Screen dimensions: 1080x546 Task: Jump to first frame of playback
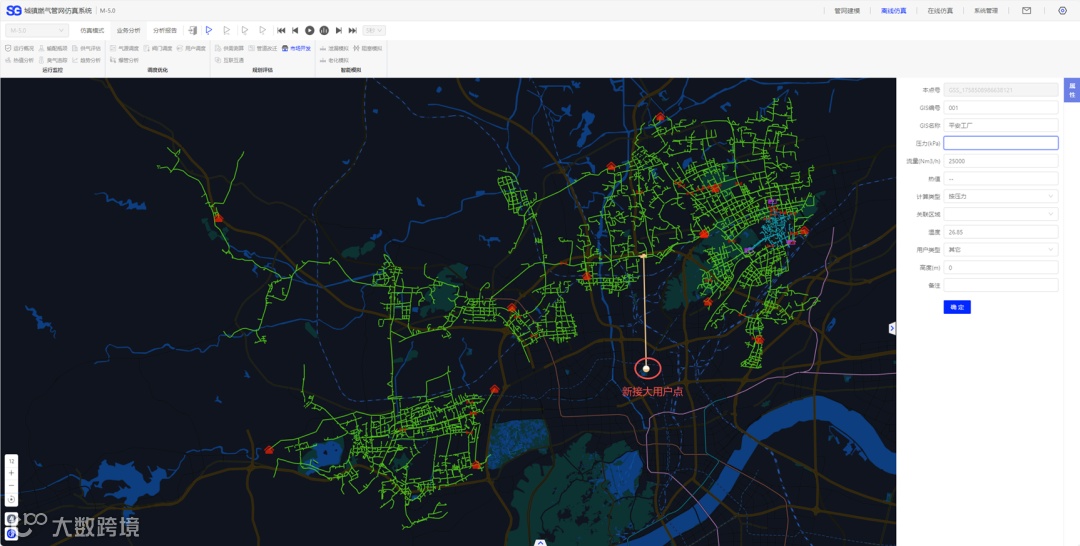point(281,30)
